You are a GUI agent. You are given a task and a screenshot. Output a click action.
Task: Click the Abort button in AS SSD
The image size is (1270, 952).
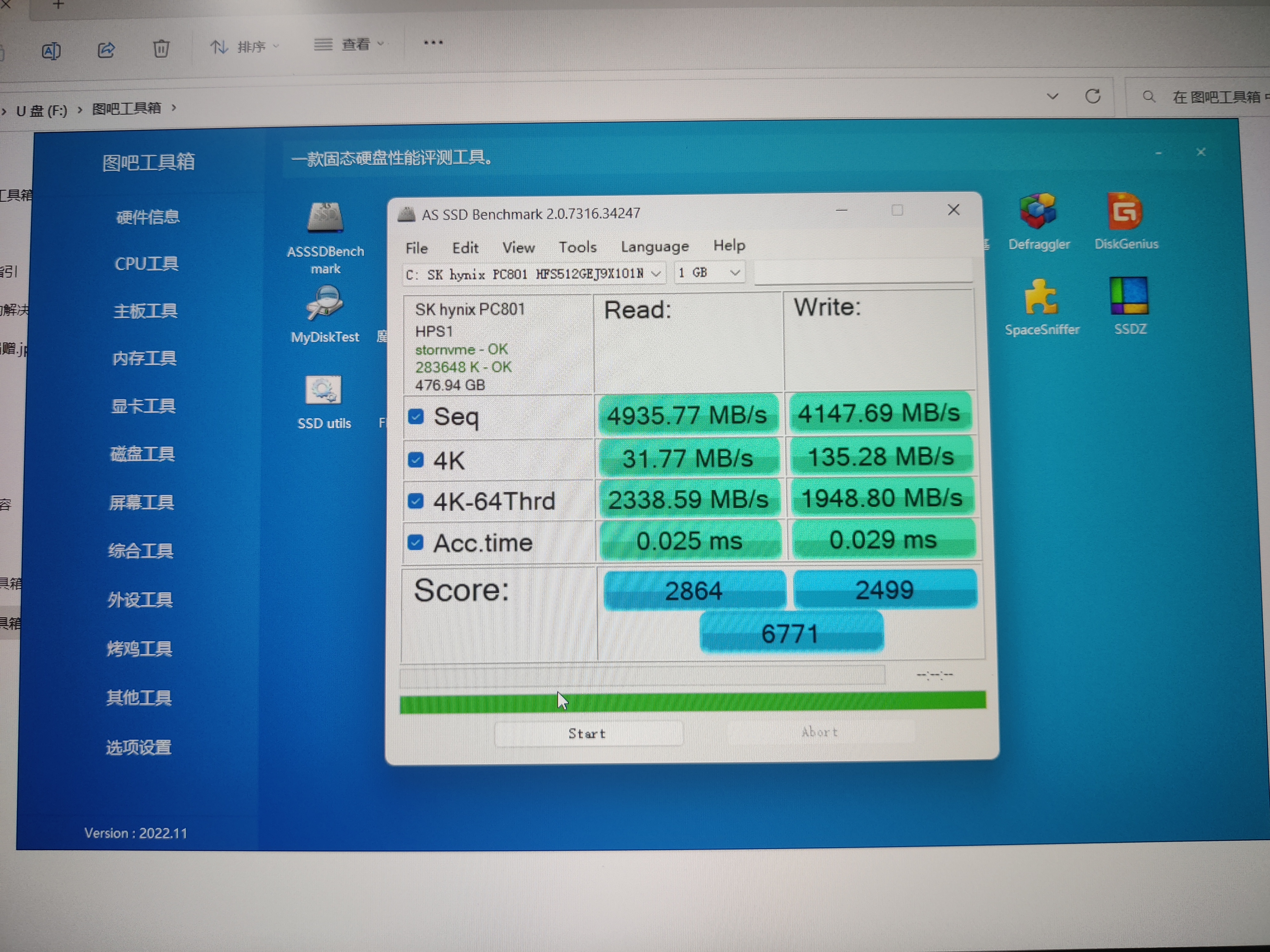point(820,732)
